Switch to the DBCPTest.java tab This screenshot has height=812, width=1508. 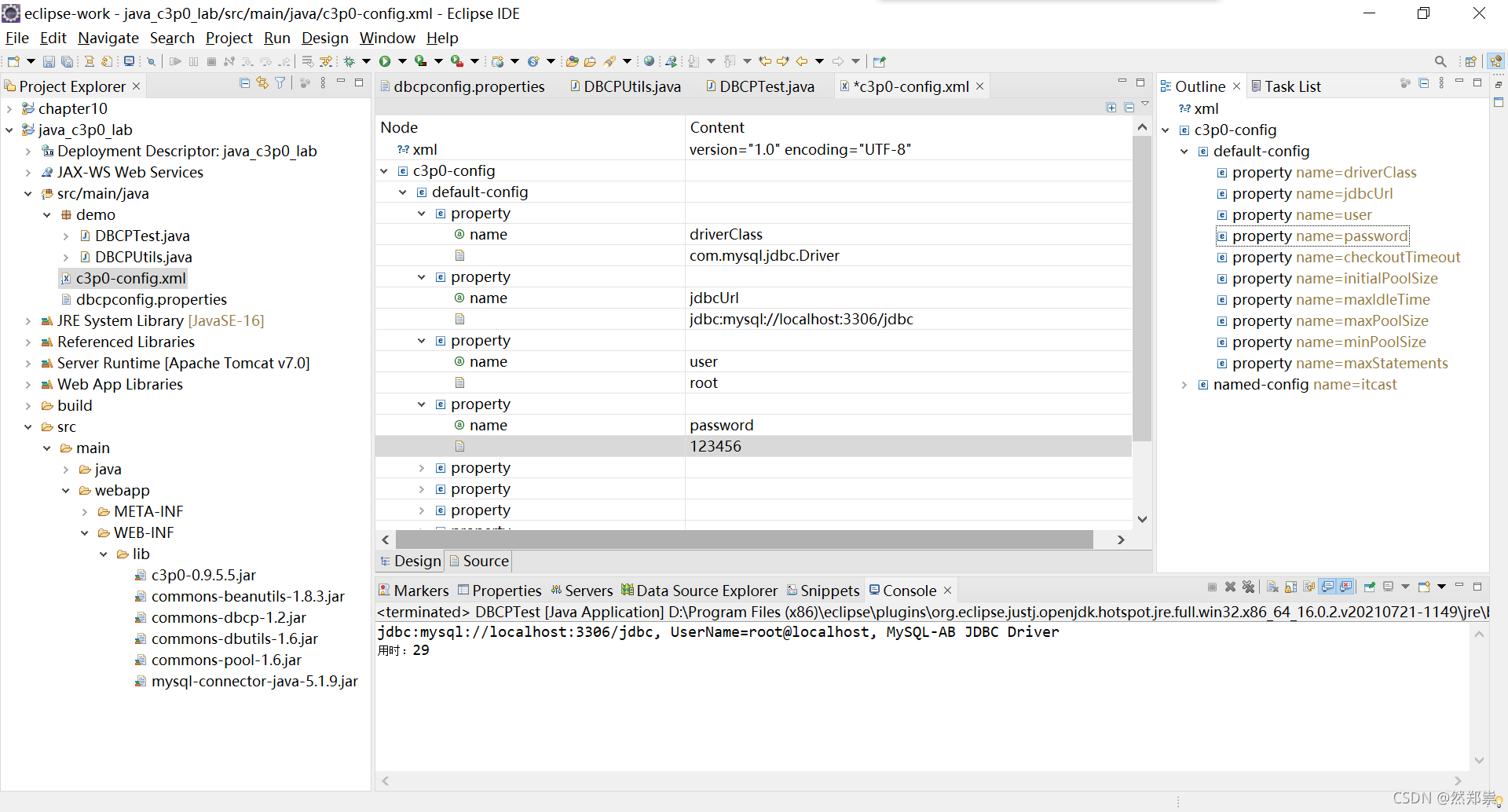[x=766, y=86]
